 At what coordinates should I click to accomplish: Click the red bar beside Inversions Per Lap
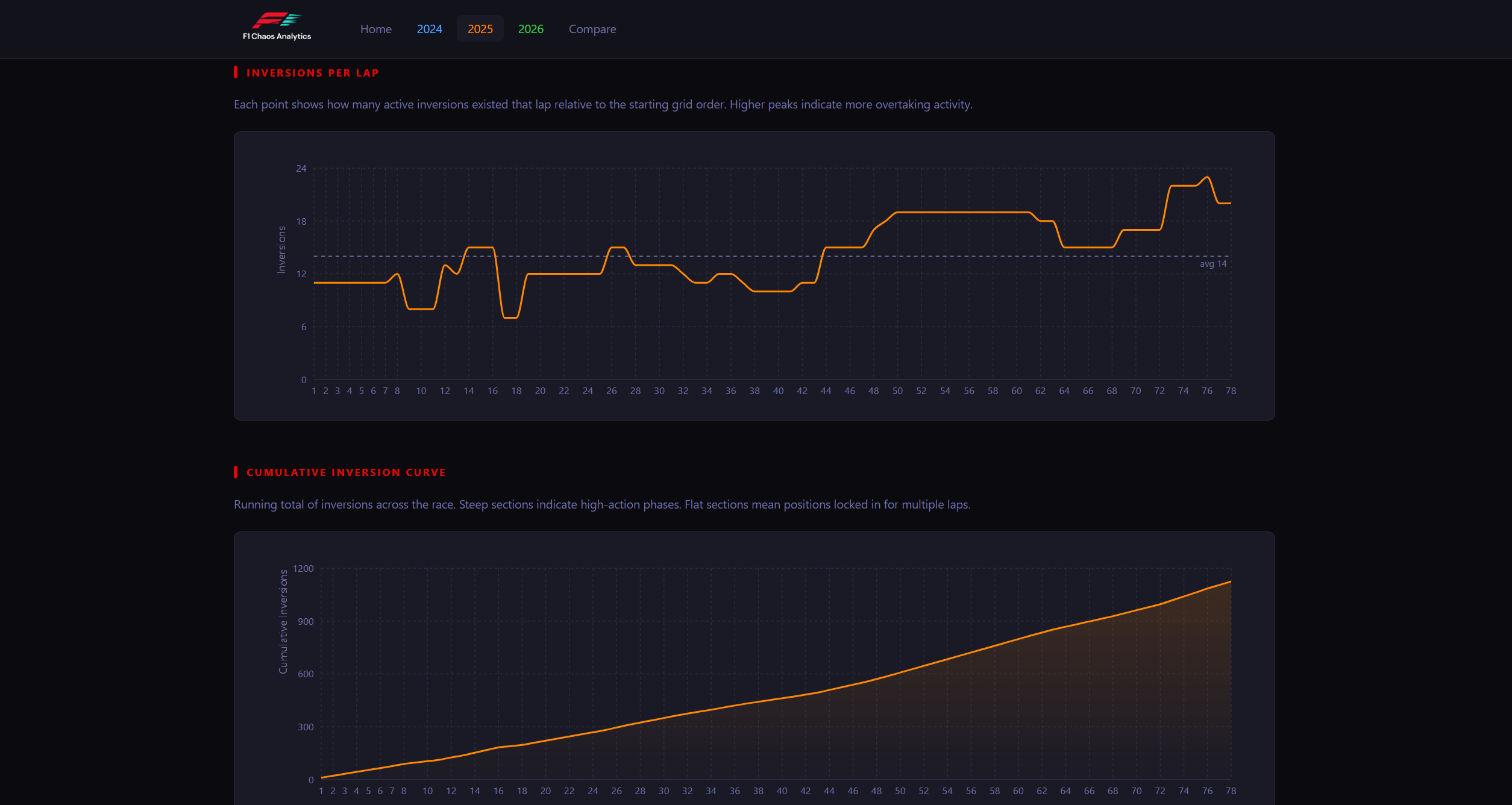(236, 72)
